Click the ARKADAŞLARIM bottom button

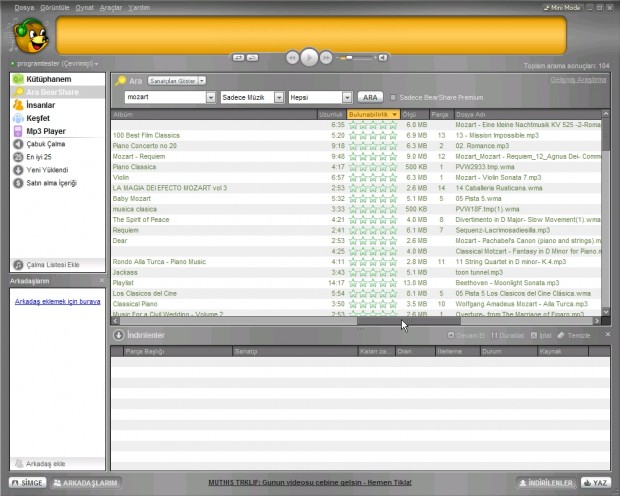click(x=86, y=483)
